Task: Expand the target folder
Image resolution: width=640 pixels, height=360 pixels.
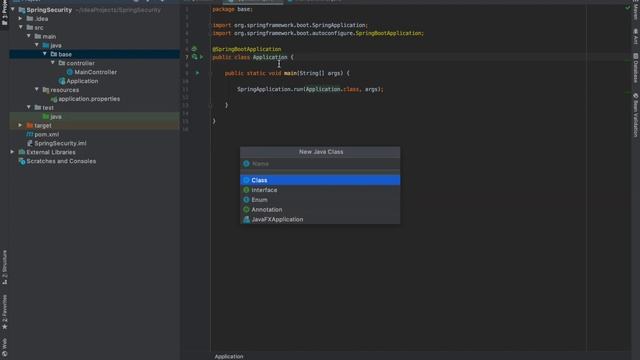Action: [x=20, y=125]
